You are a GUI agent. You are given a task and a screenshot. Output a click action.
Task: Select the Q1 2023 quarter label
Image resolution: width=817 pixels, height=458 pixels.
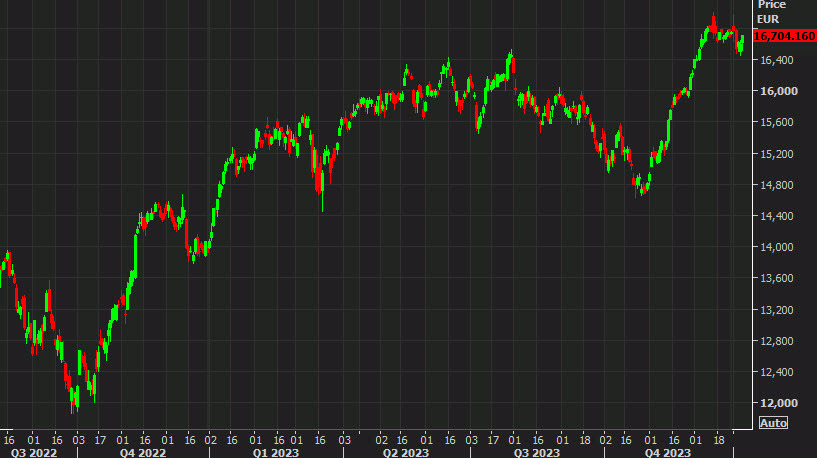tap(276, 452)
